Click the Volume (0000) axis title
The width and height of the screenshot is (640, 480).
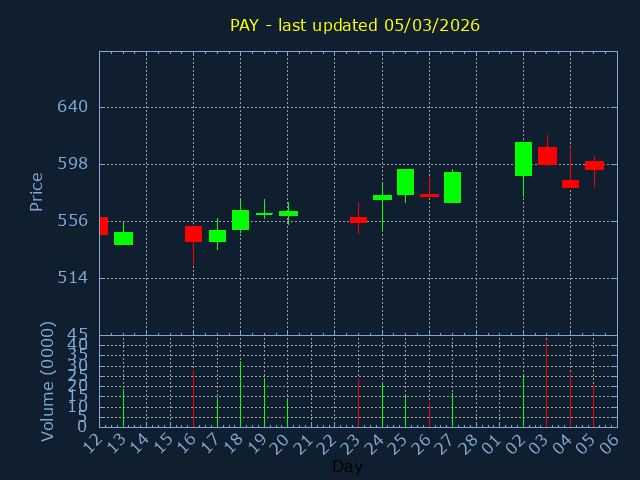(47, 381)
